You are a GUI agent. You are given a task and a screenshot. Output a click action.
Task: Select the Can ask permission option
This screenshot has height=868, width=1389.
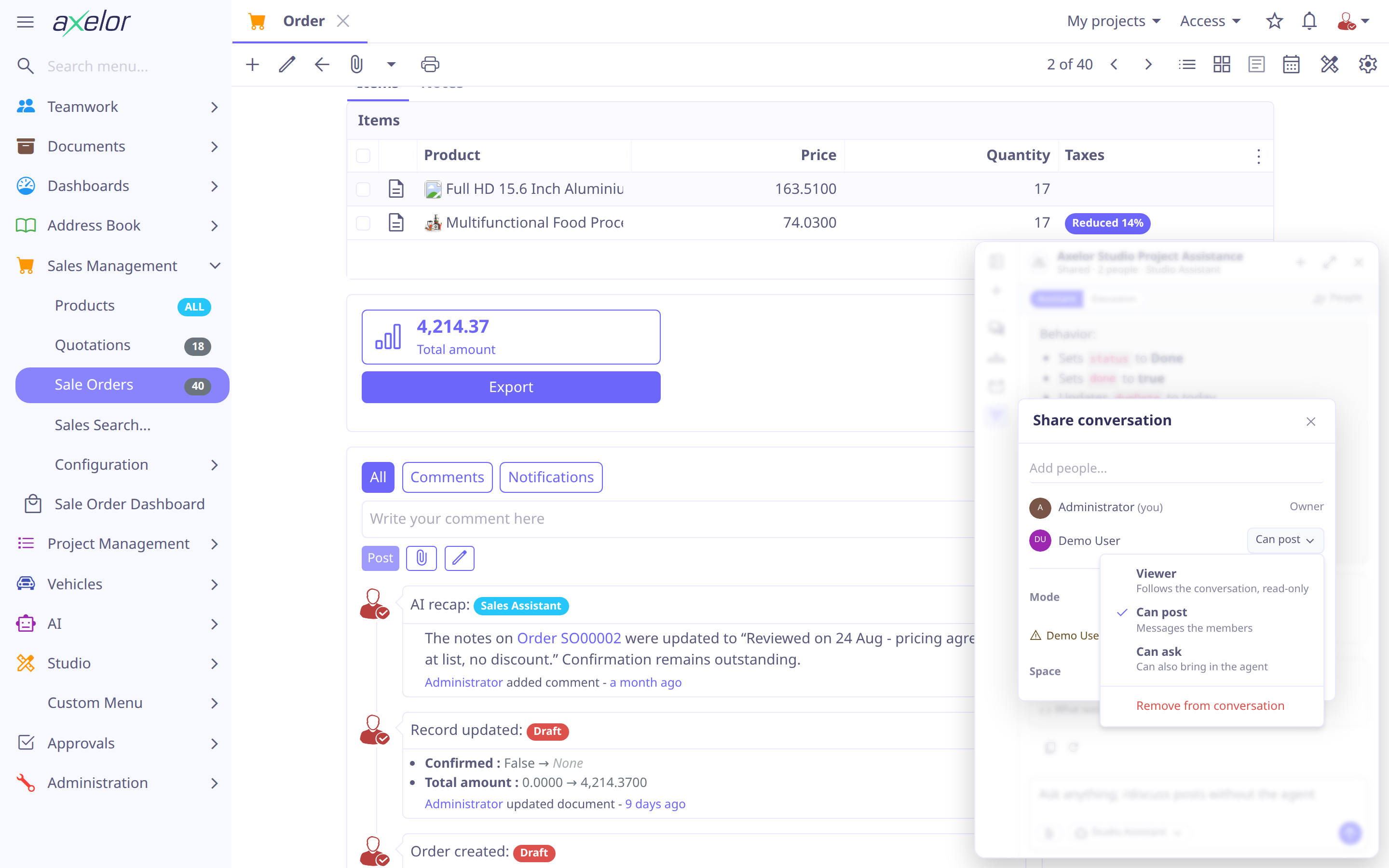pyautogui.click(x=1212, y=658)
